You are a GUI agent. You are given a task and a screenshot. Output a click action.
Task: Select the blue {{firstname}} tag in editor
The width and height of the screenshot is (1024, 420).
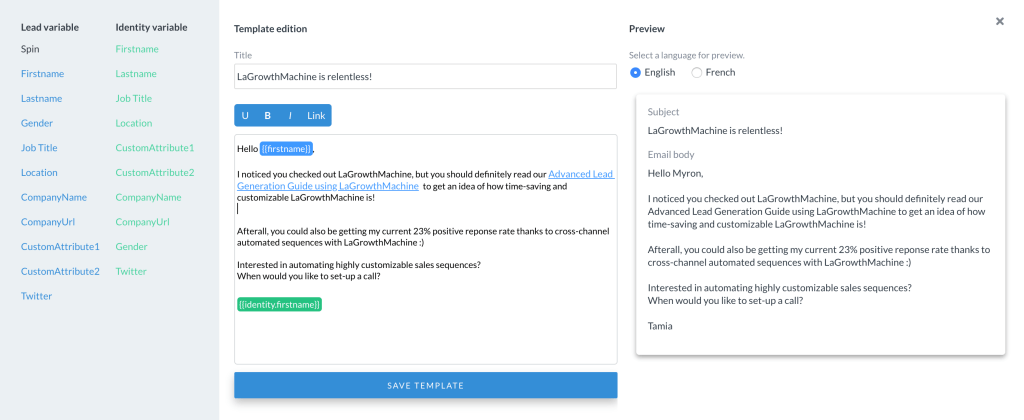click(286, 149)
